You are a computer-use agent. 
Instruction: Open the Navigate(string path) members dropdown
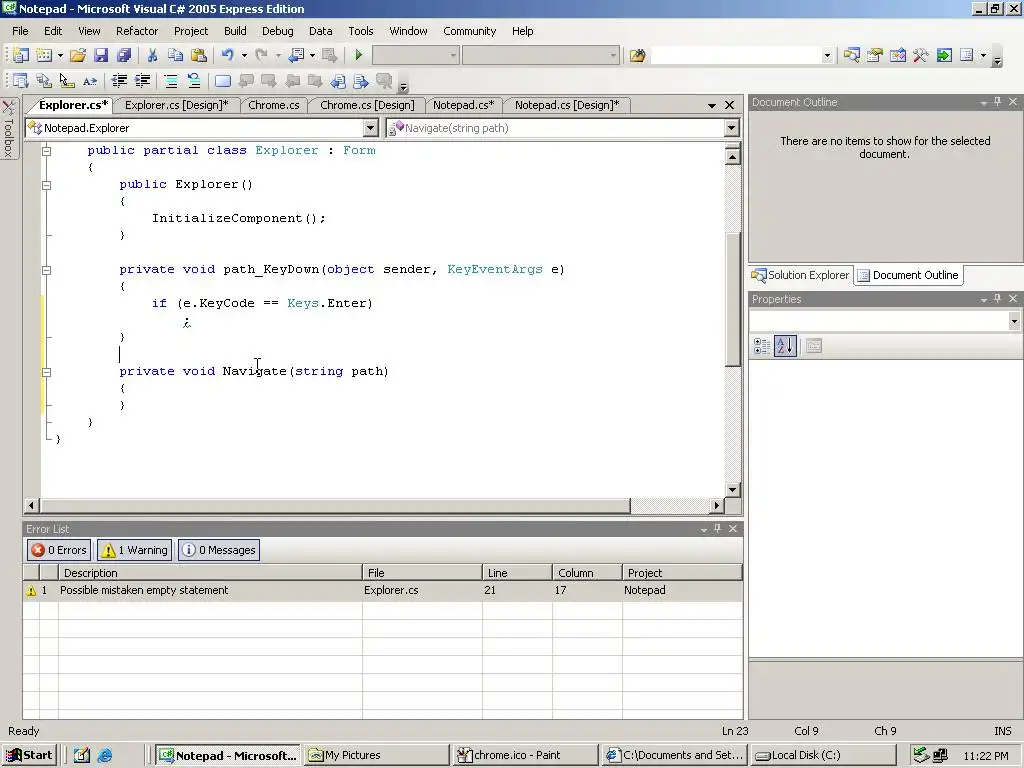coord(731,128)
